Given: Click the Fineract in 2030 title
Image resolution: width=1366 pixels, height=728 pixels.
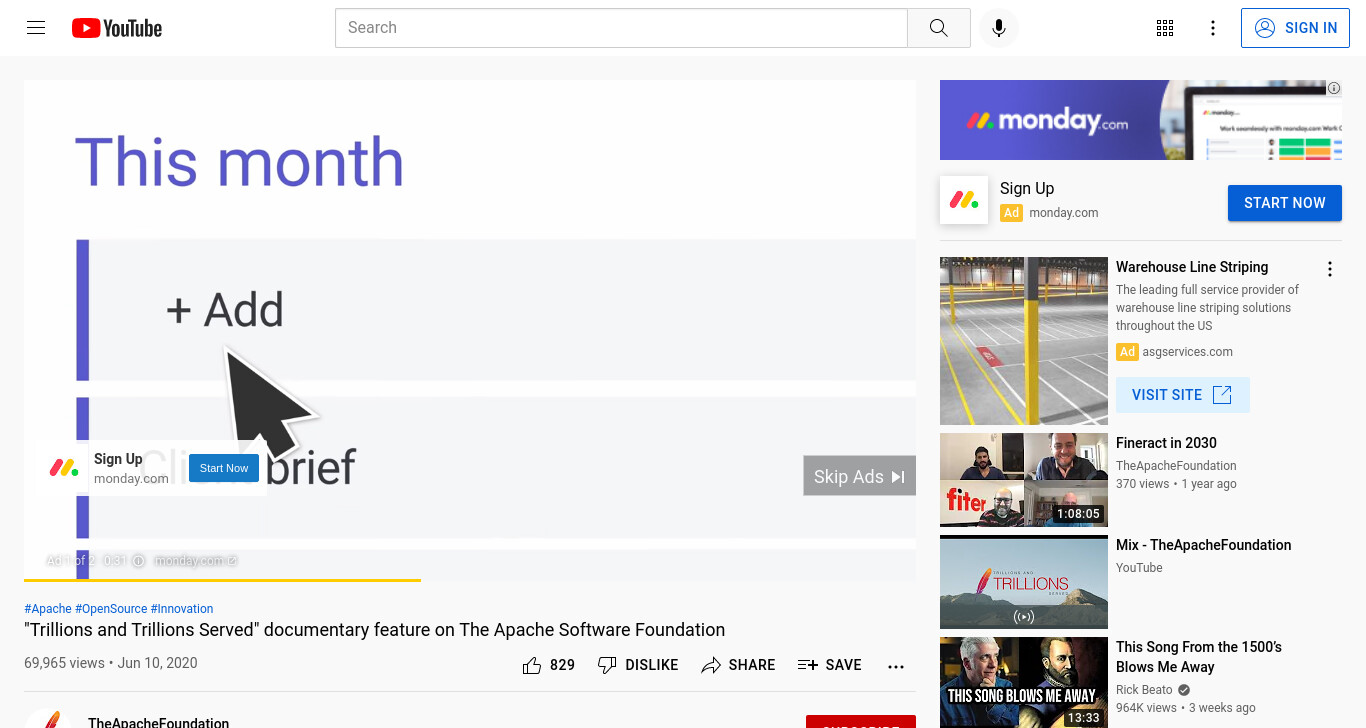Looking at the screenshot, I should (x=1166, y=443).
